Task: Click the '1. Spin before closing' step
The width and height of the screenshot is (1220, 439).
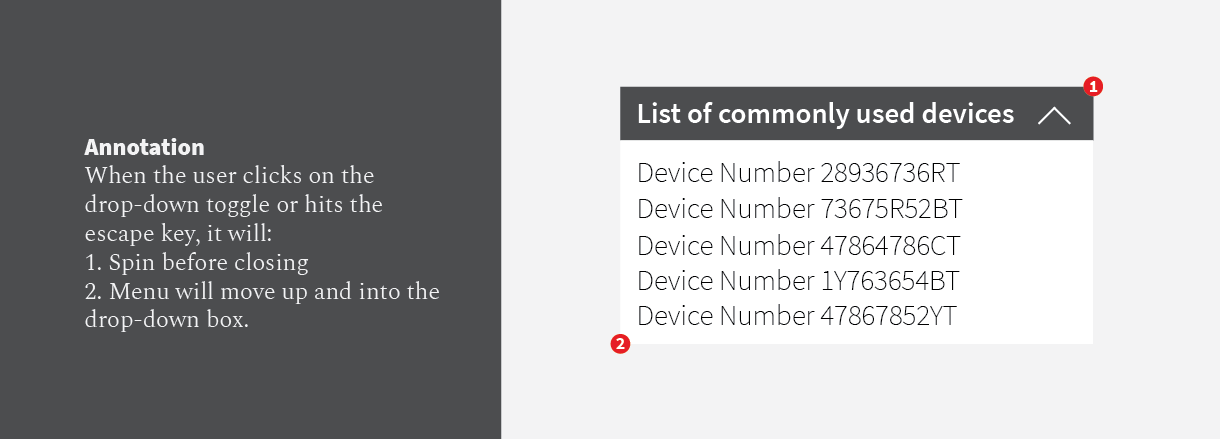Action: pos(196,263)
